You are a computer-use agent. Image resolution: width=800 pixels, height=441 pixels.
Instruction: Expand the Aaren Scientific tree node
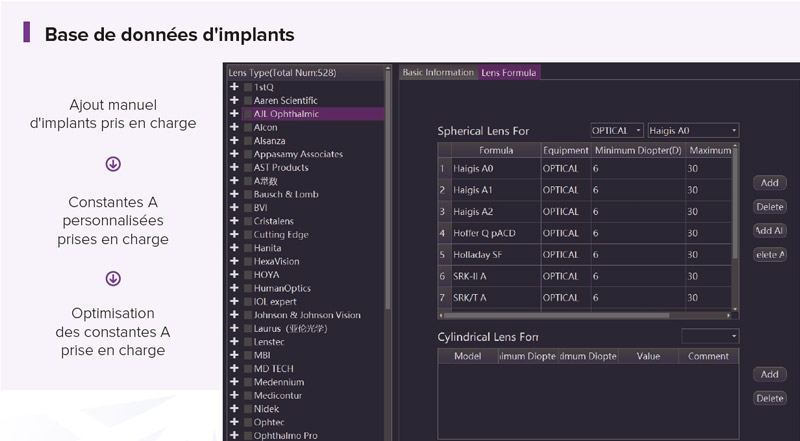coord(234,100)
